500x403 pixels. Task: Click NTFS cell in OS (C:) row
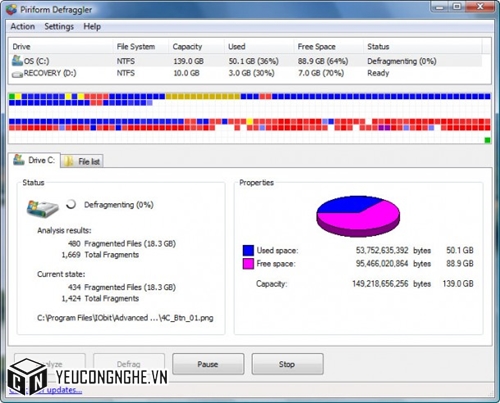[126, 61]
